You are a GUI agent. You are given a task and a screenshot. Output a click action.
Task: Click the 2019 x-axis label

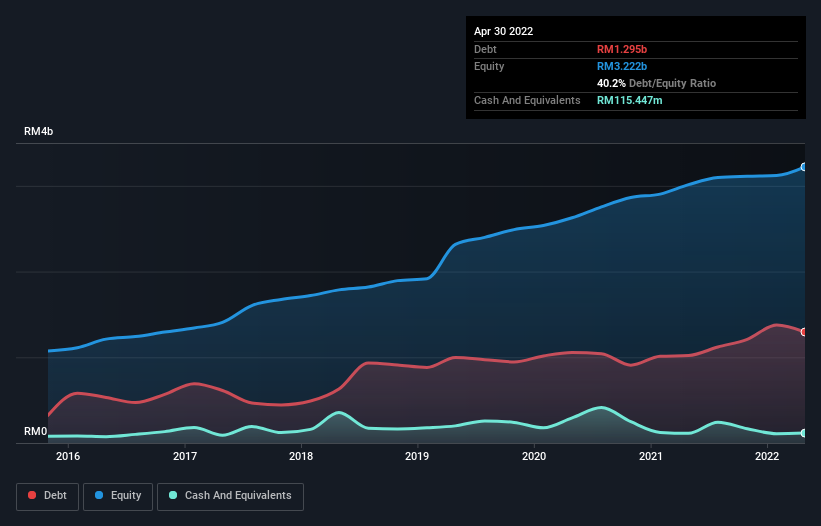[x=417, y=456]
